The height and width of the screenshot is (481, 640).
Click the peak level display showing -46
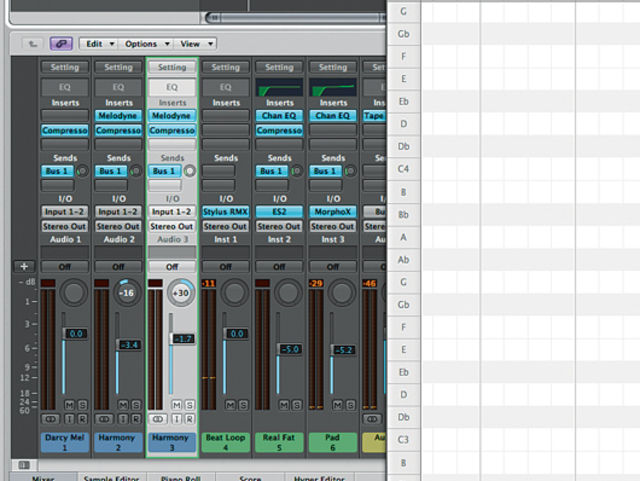tap(369, 283)
